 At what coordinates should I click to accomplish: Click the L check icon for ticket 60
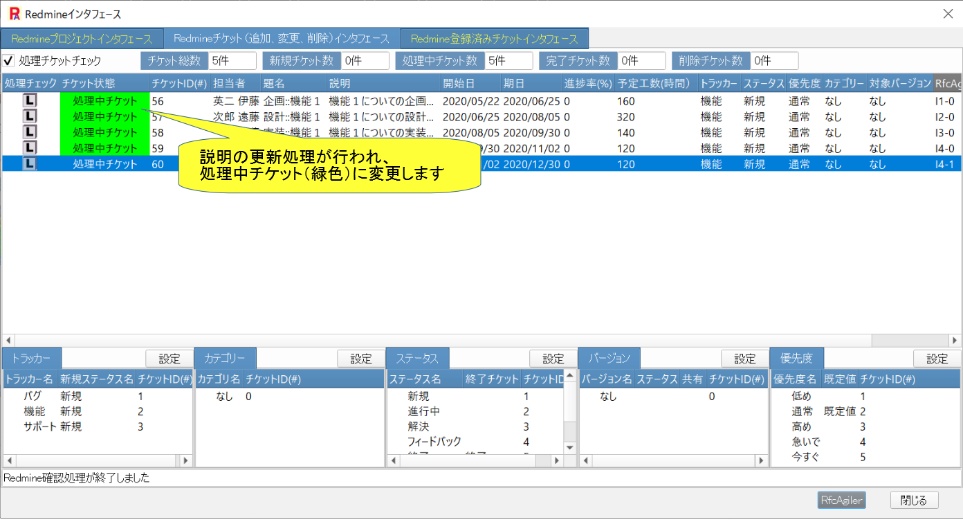click(29, 164)
